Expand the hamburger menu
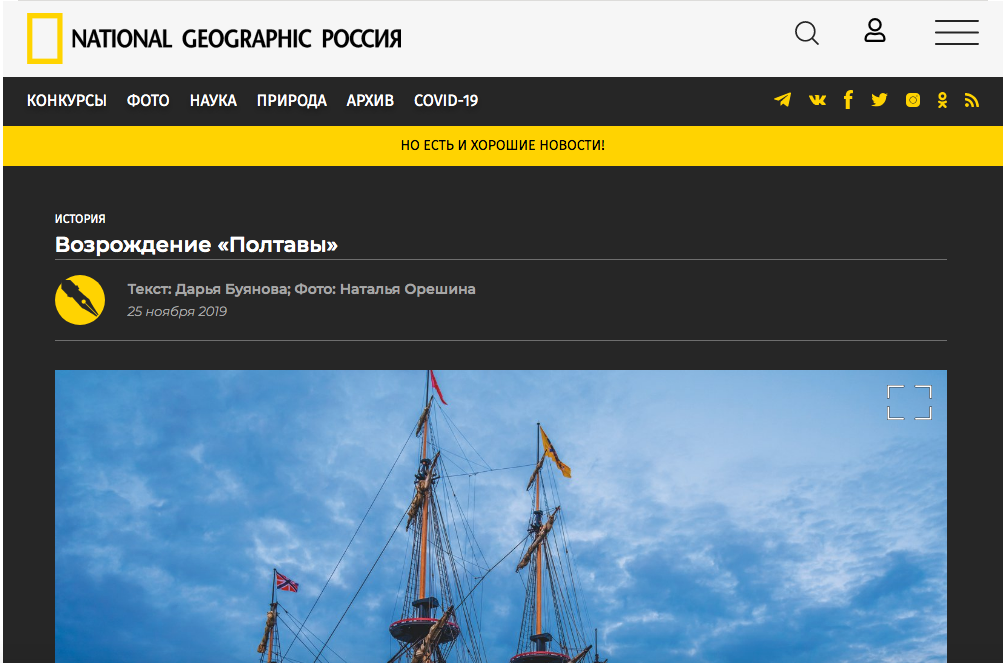This screenshot has height=663, width=1003. [x=956, y=32]
